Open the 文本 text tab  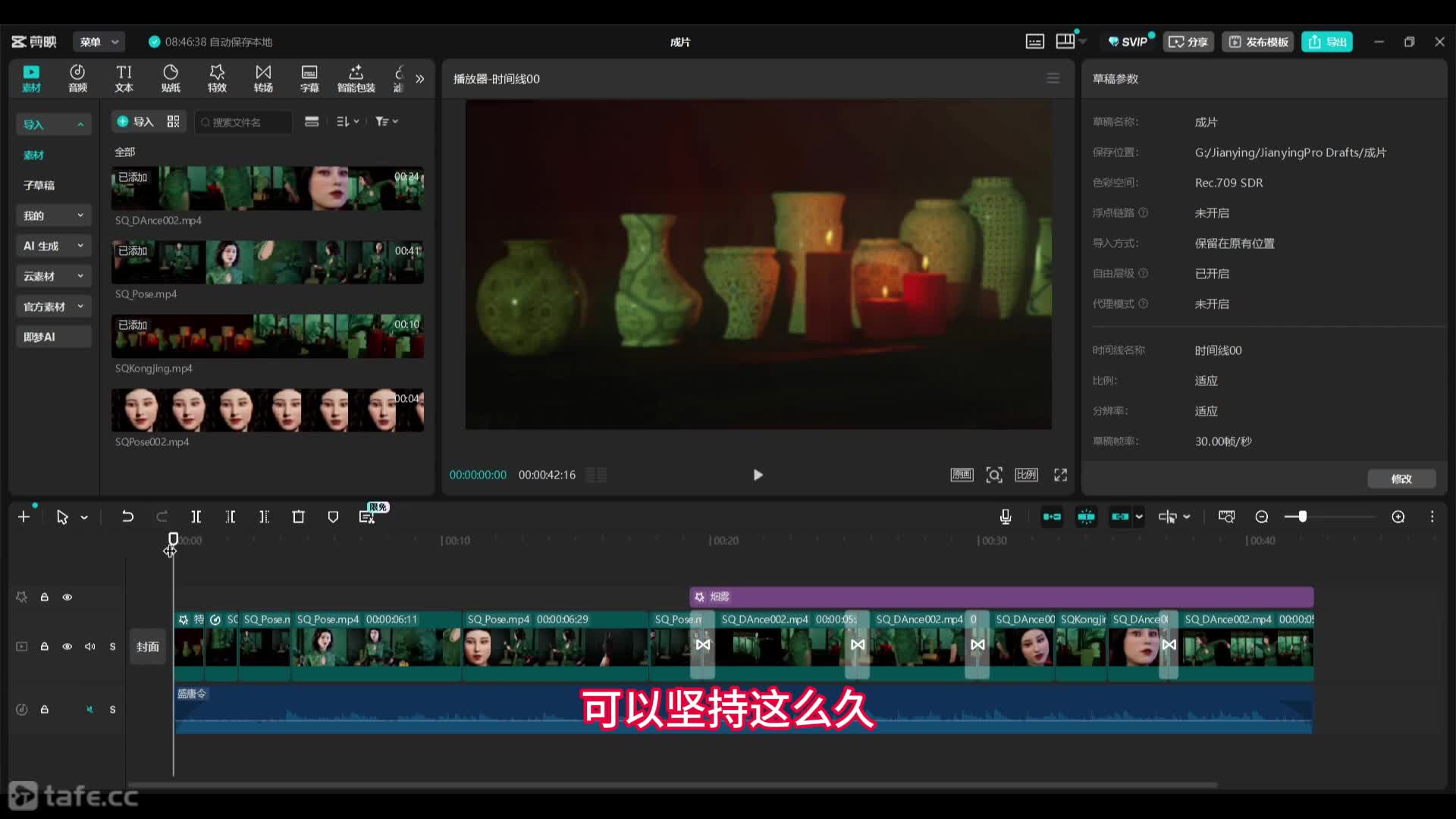[124, 78]
